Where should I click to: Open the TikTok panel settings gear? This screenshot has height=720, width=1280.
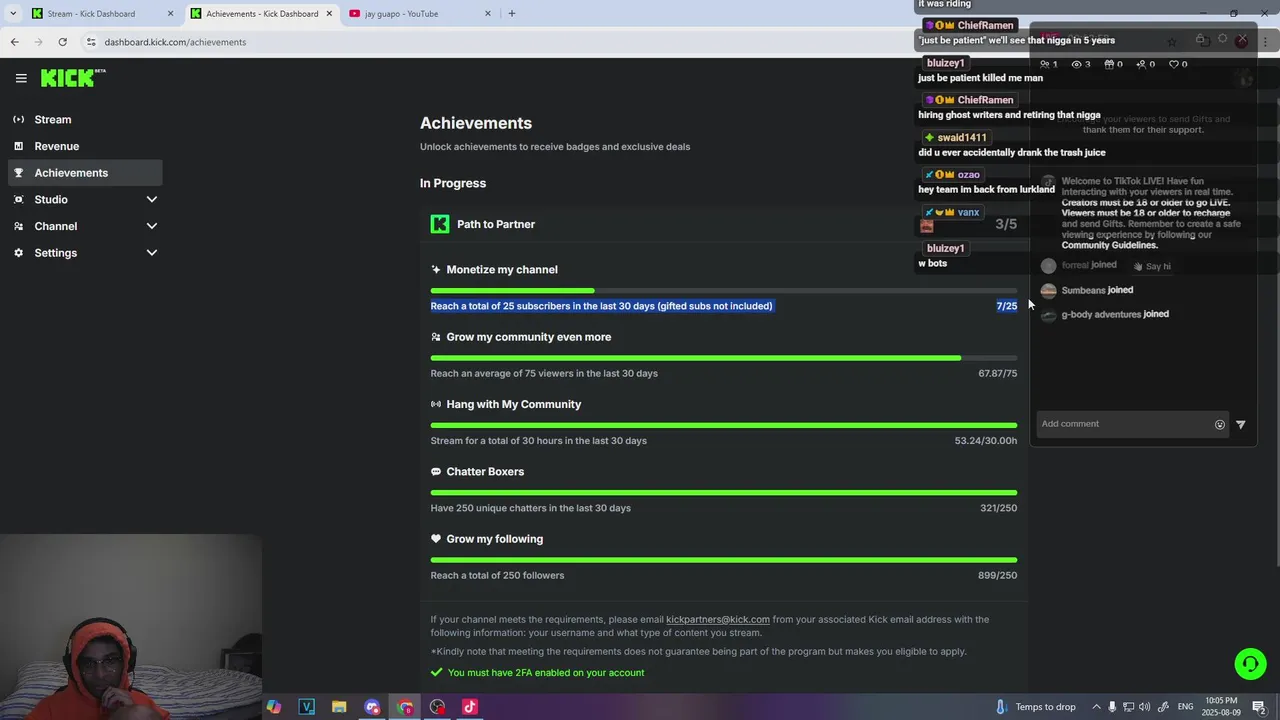click(x=1222, y=39)
